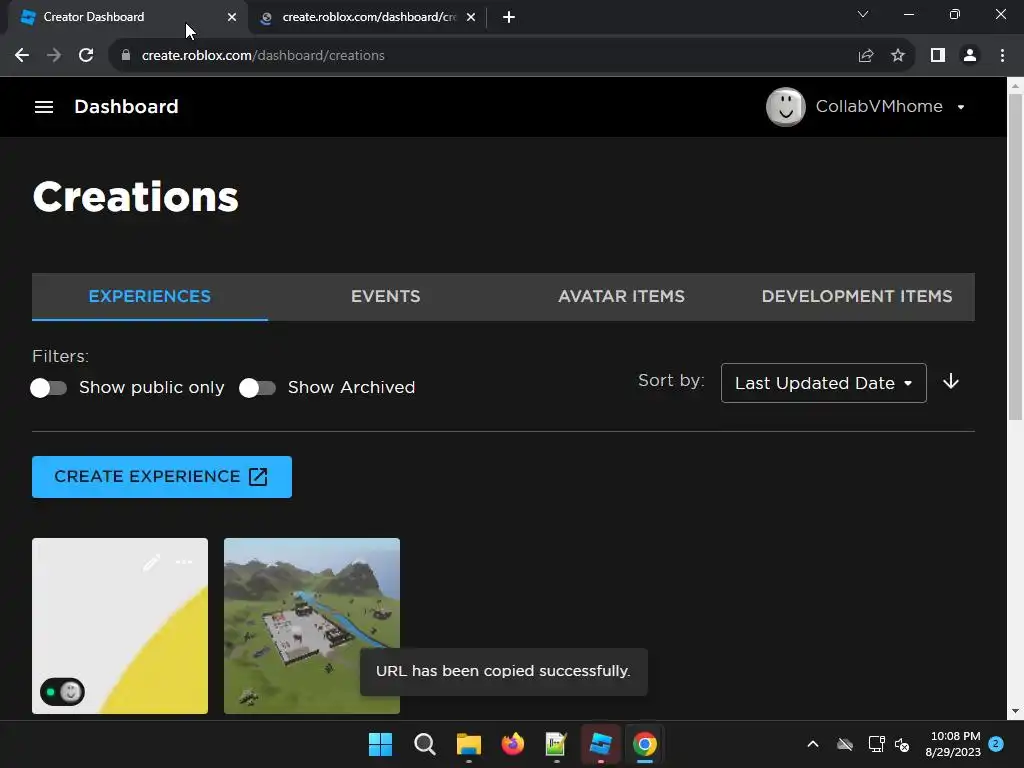The width and height of the screenshot is (1024, 768).
Task: Click the CollabVMhome username text
Action: [879, 106]
